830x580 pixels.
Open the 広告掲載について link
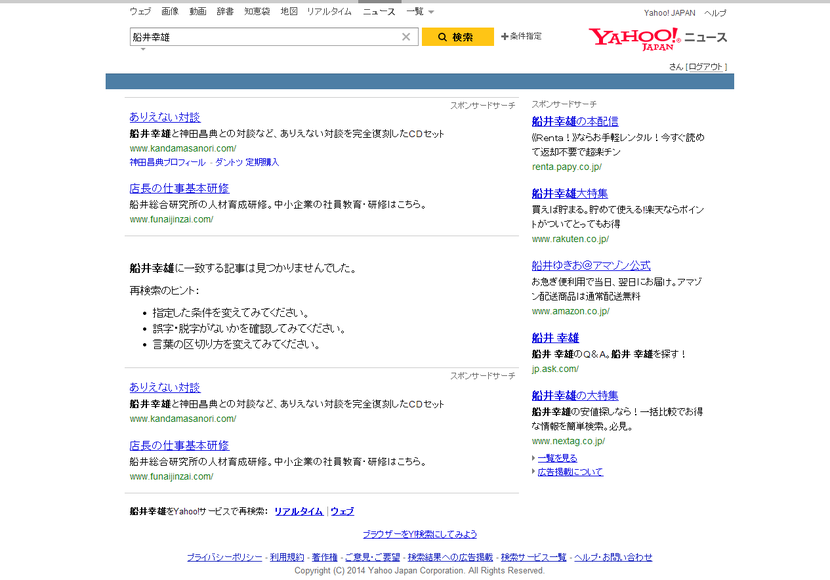(570, 472)
